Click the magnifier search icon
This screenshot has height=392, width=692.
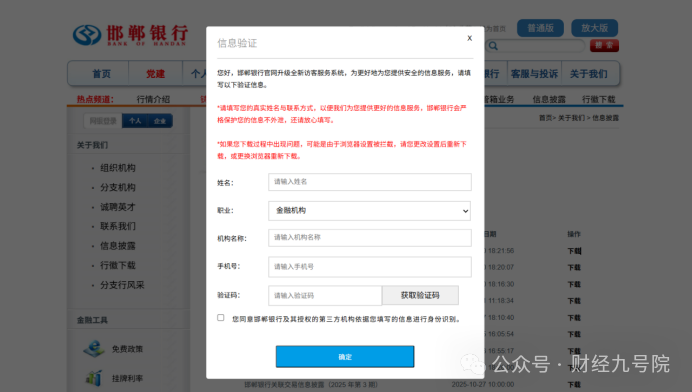pyautogui.click(x=493, y=46)
